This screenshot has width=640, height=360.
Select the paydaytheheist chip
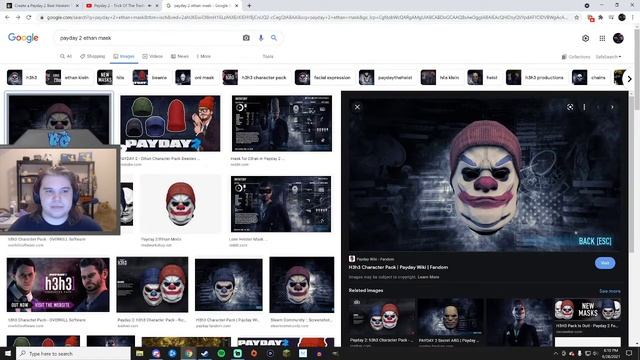click(x=386, y=78)
